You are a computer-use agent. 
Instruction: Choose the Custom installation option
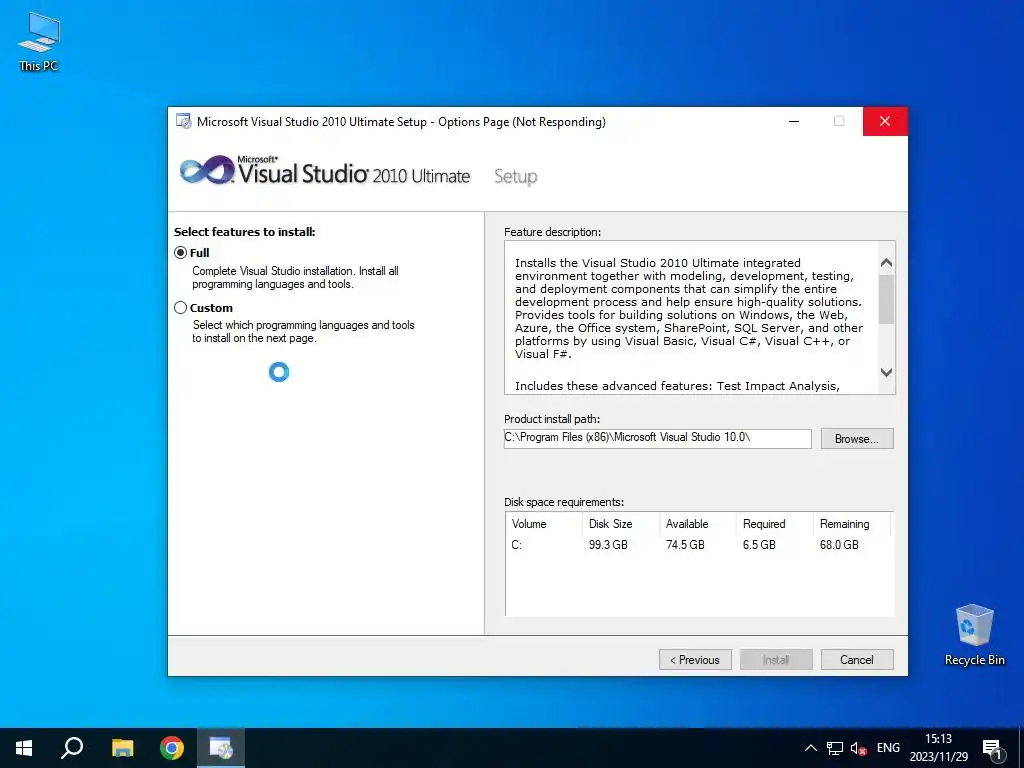[181, 308]
